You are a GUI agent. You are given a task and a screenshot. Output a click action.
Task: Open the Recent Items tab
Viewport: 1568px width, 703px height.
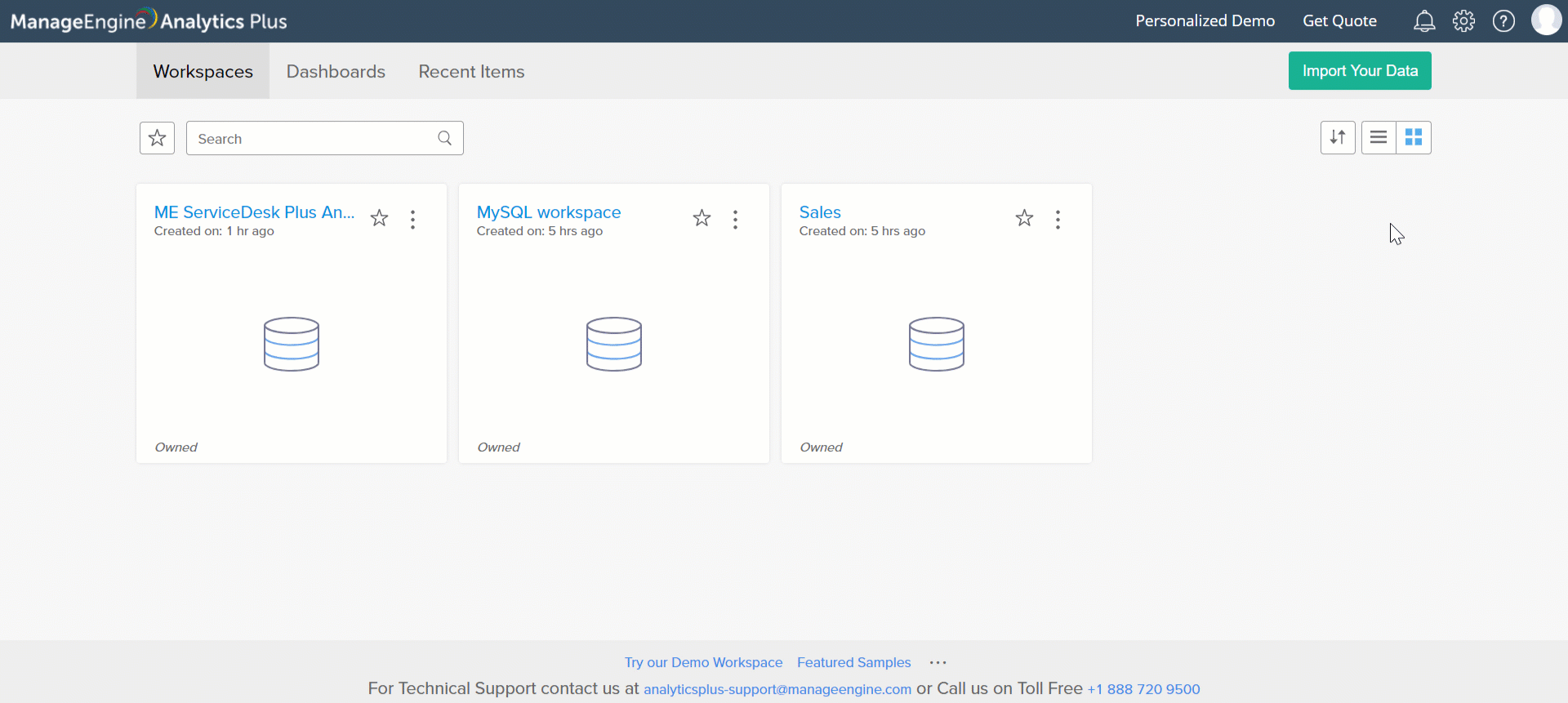[x=471, y=72]
